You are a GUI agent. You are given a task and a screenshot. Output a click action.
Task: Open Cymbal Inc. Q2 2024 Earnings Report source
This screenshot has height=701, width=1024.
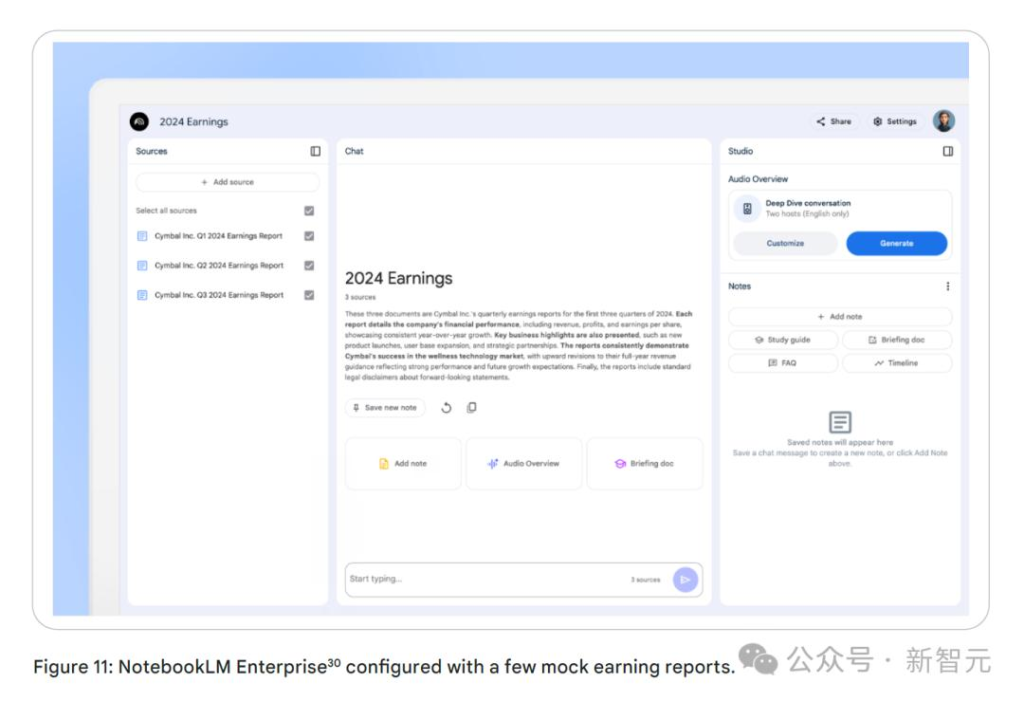point(219,266)
